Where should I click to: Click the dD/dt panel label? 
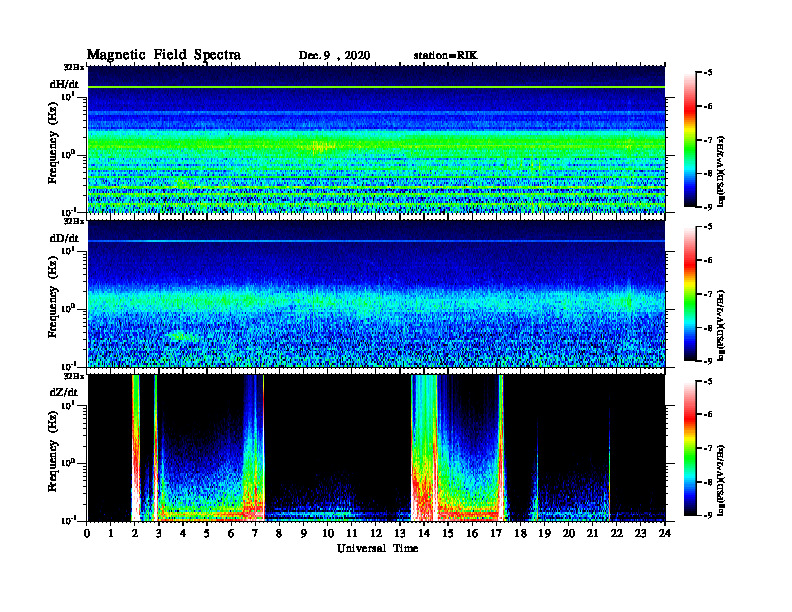64,238
